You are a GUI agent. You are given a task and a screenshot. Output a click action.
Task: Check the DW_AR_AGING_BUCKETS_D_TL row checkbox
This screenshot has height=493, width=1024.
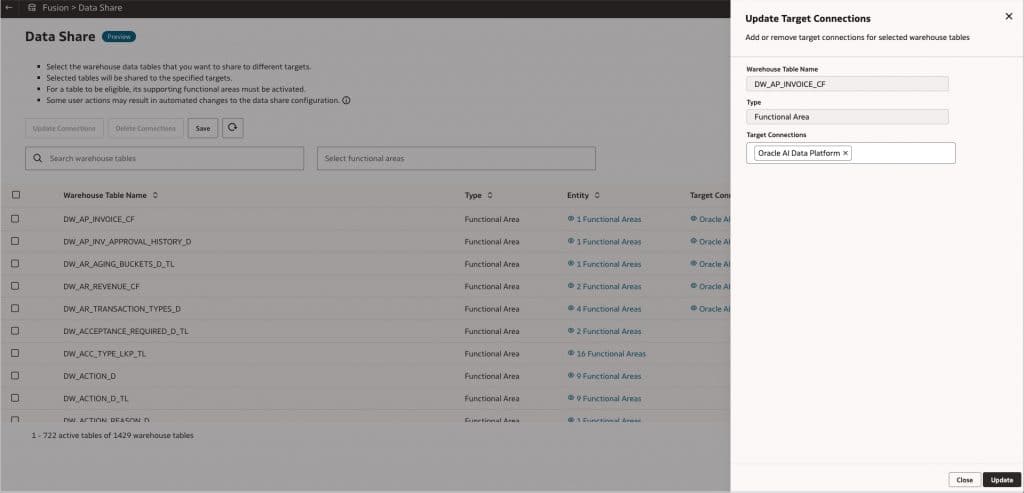tap(15, 263)
